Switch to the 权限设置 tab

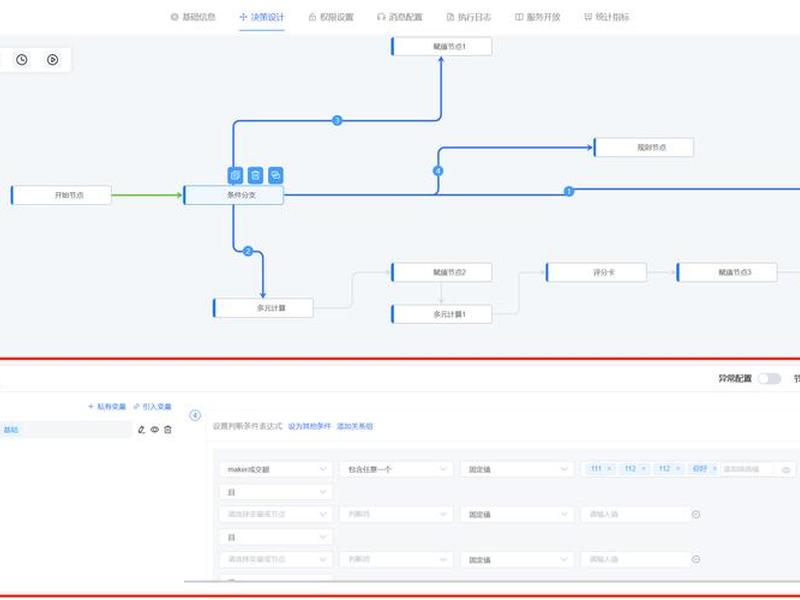pos(331,17)
